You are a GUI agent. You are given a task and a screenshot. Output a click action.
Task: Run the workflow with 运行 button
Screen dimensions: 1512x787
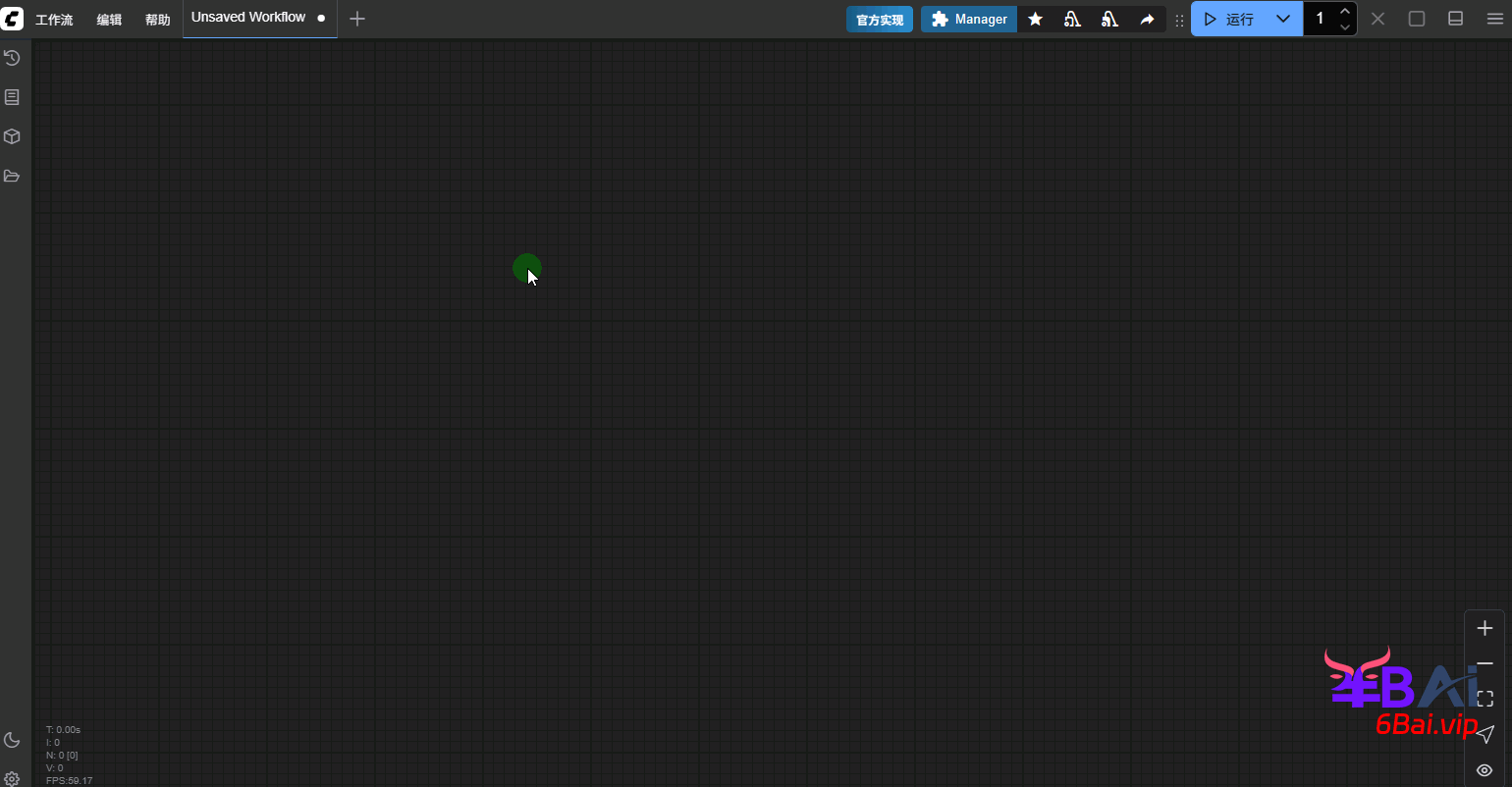point(1228,19)
